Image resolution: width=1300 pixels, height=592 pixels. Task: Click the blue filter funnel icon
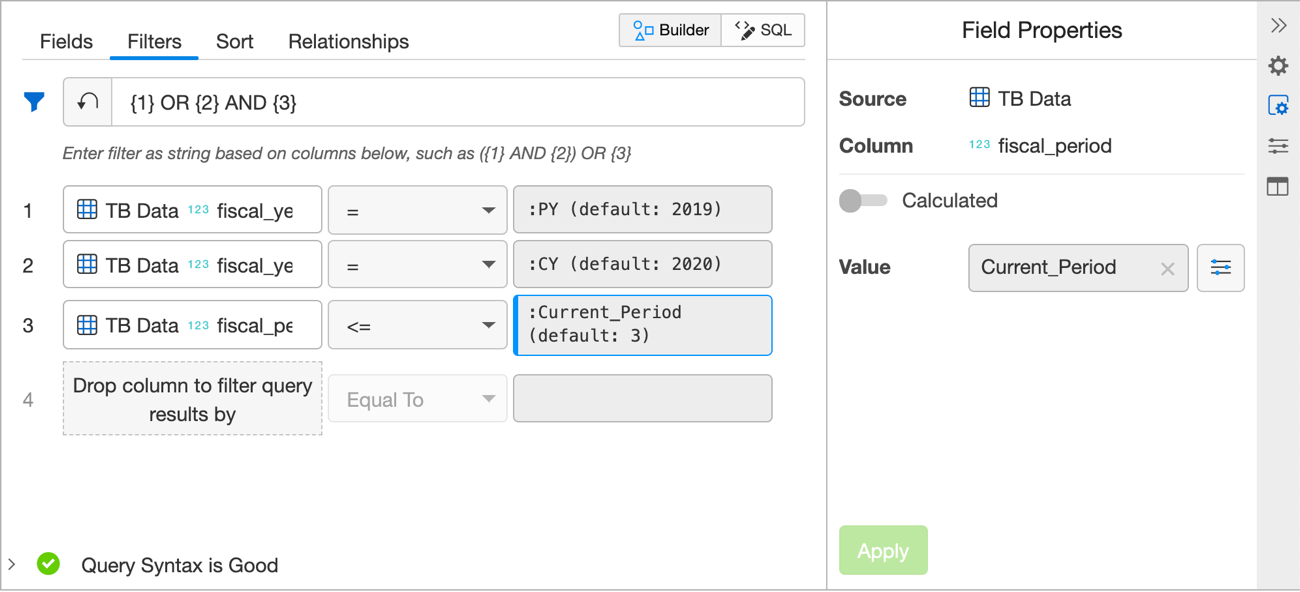click(34, 102)
